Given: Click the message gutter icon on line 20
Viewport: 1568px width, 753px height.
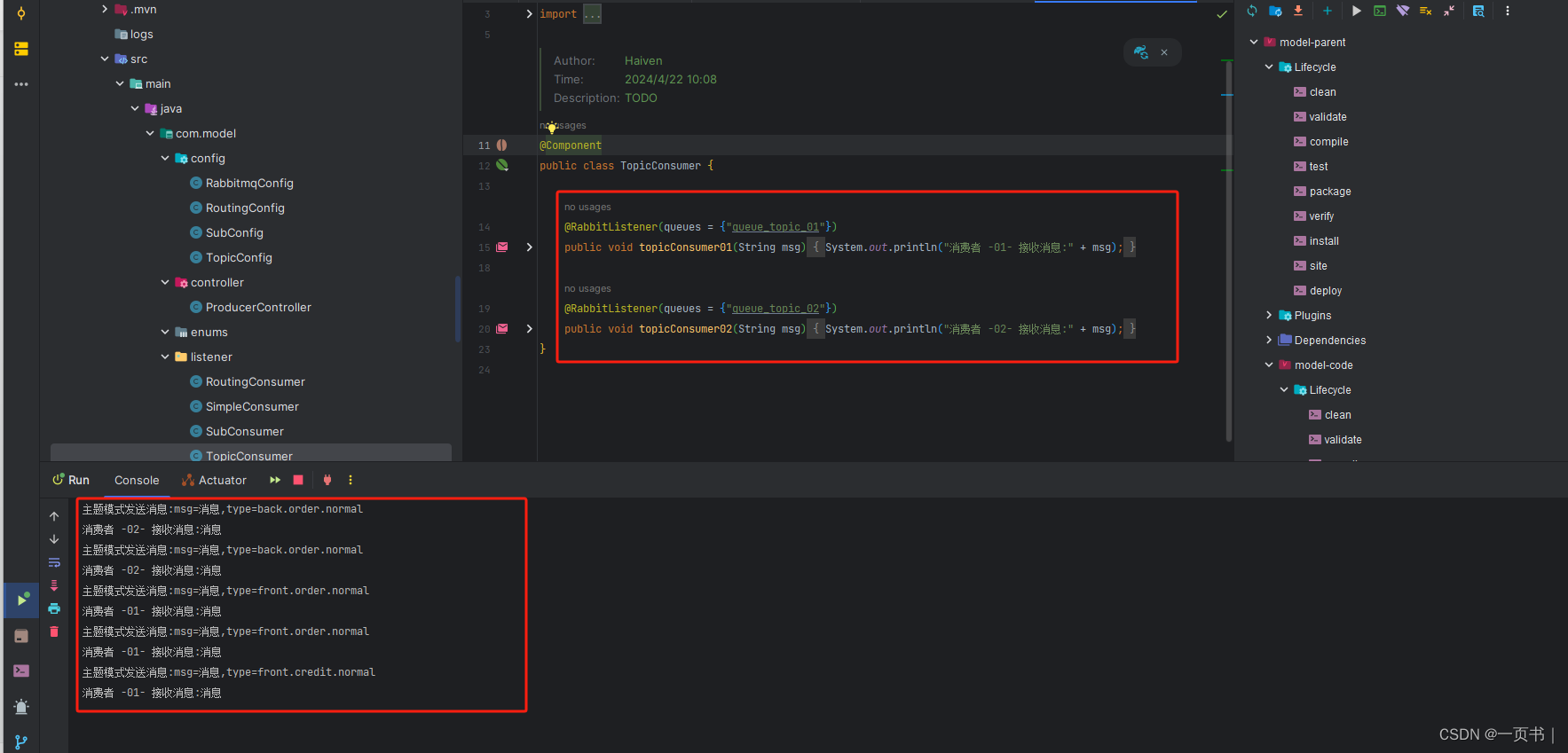Looking at the screenshot, I should tap(502, 328).
